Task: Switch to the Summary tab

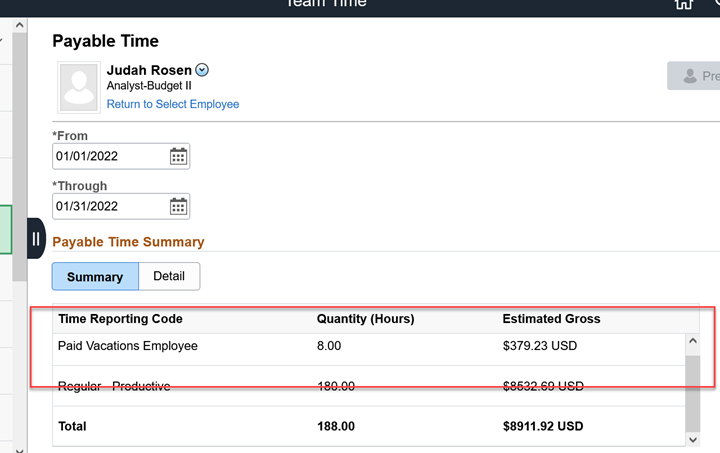Action: (x=95, y=277)
